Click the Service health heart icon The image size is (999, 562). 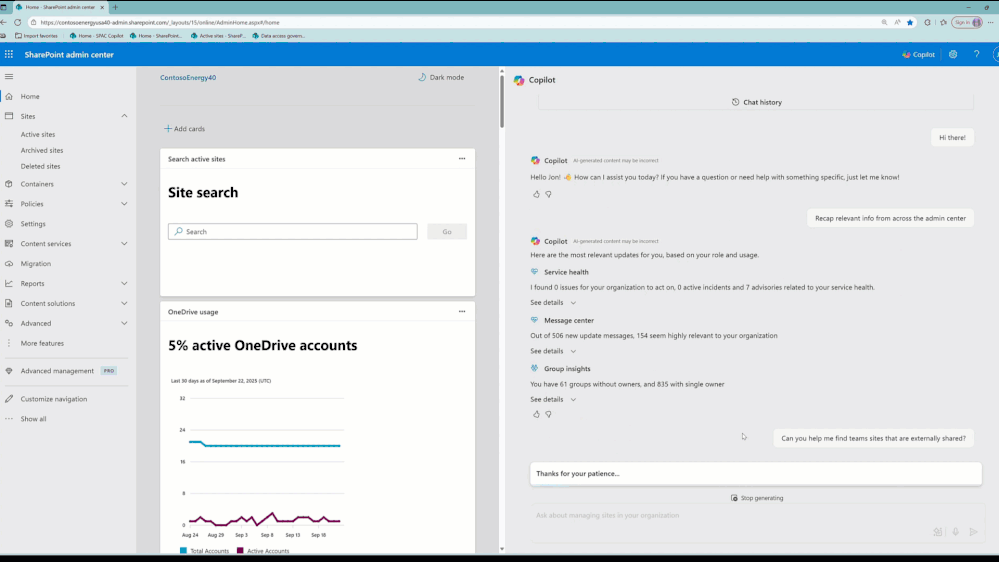(x=535, y=271)
